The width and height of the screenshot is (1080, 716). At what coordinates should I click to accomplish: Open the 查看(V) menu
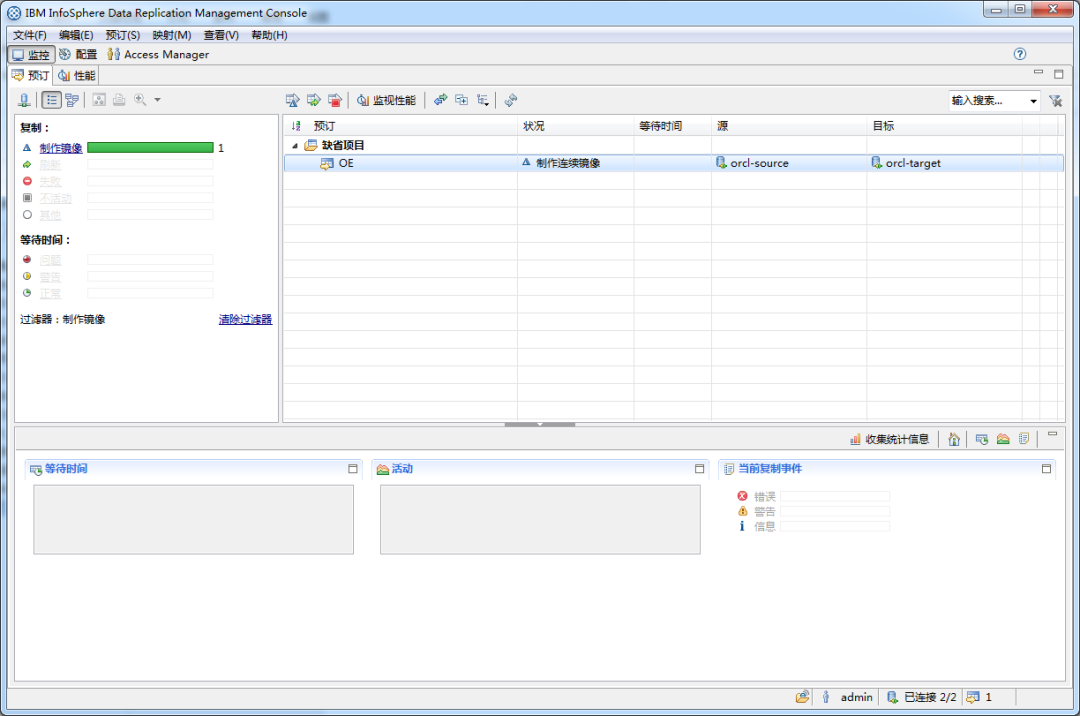[221, 35]
